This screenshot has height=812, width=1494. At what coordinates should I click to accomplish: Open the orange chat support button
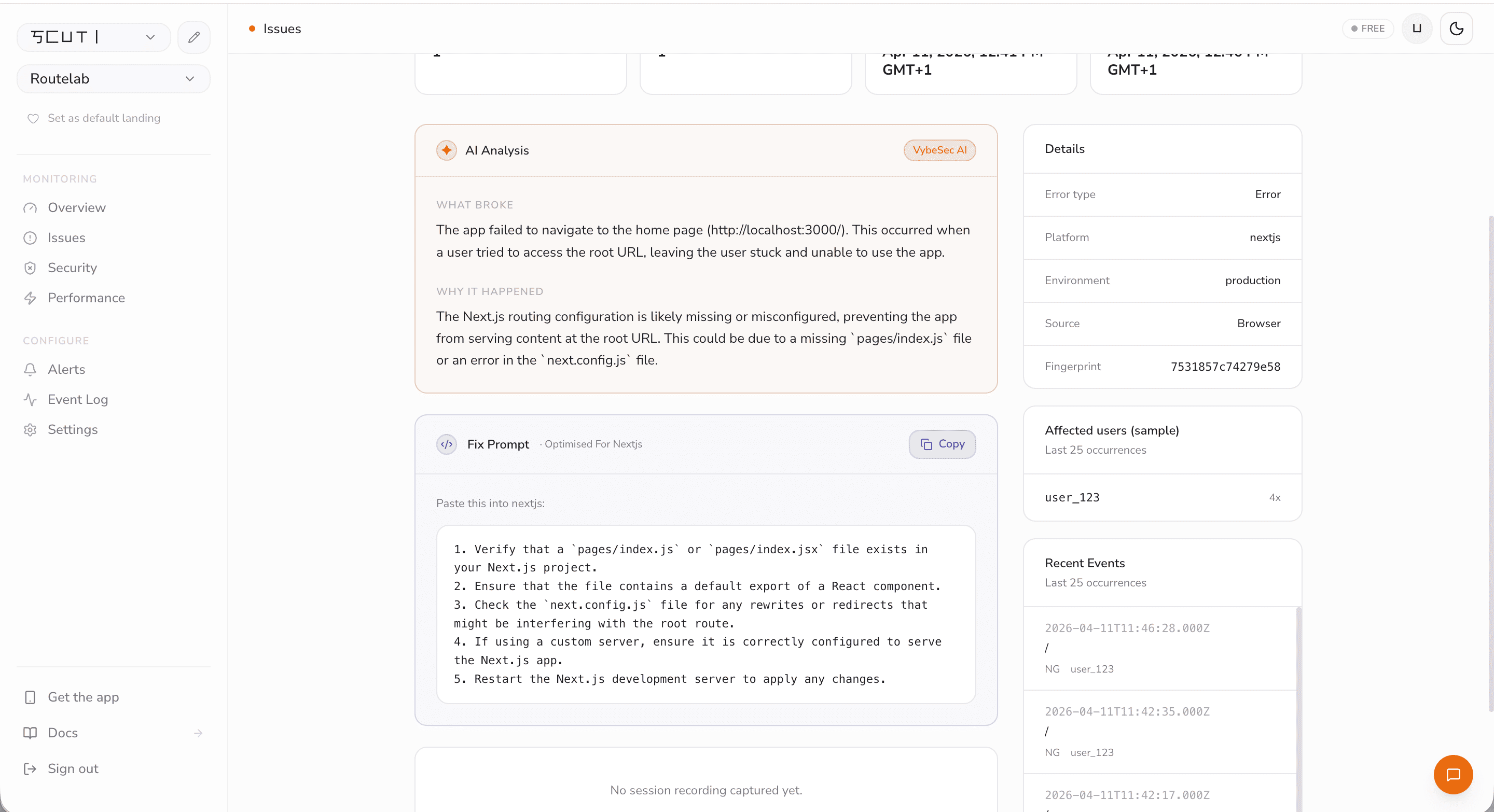pos(1453,775)
